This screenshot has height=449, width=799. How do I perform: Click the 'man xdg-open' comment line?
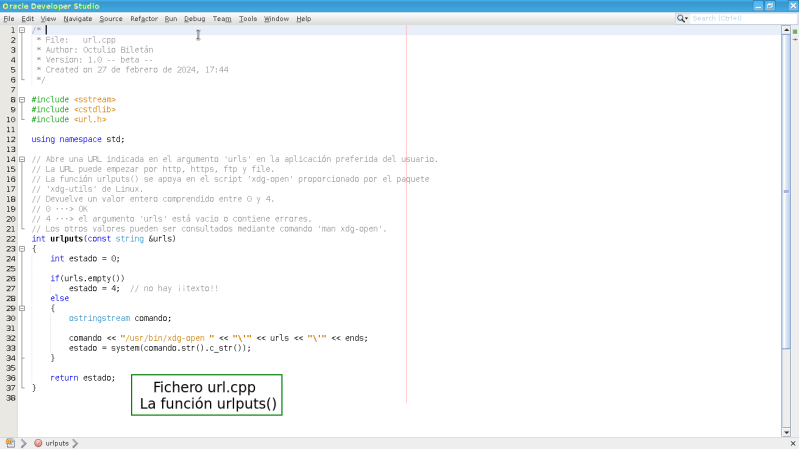[209, 229]
